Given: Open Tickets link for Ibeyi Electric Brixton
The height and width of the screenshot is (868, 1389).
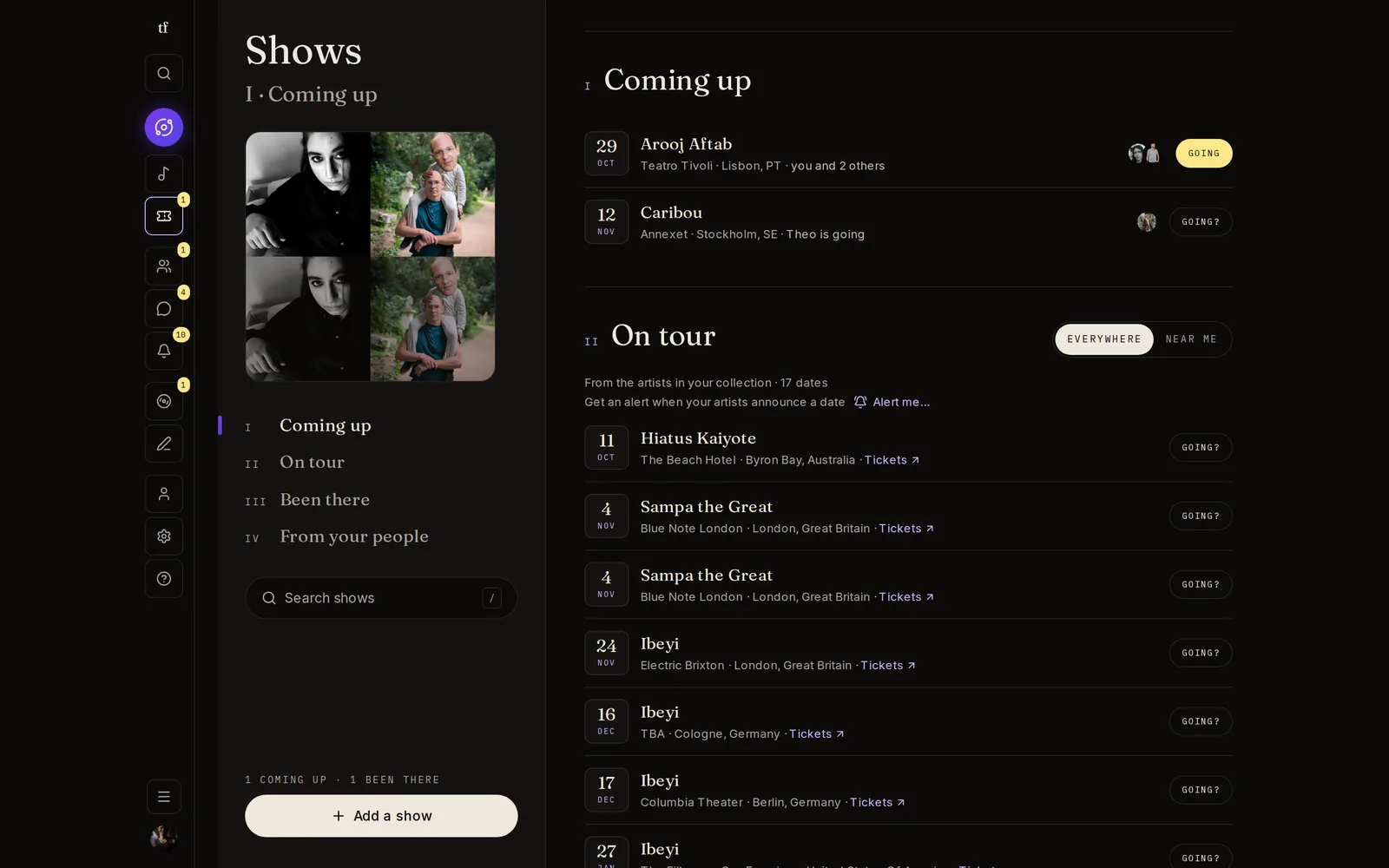Looking at the screenshot, I should click(888, 666).
